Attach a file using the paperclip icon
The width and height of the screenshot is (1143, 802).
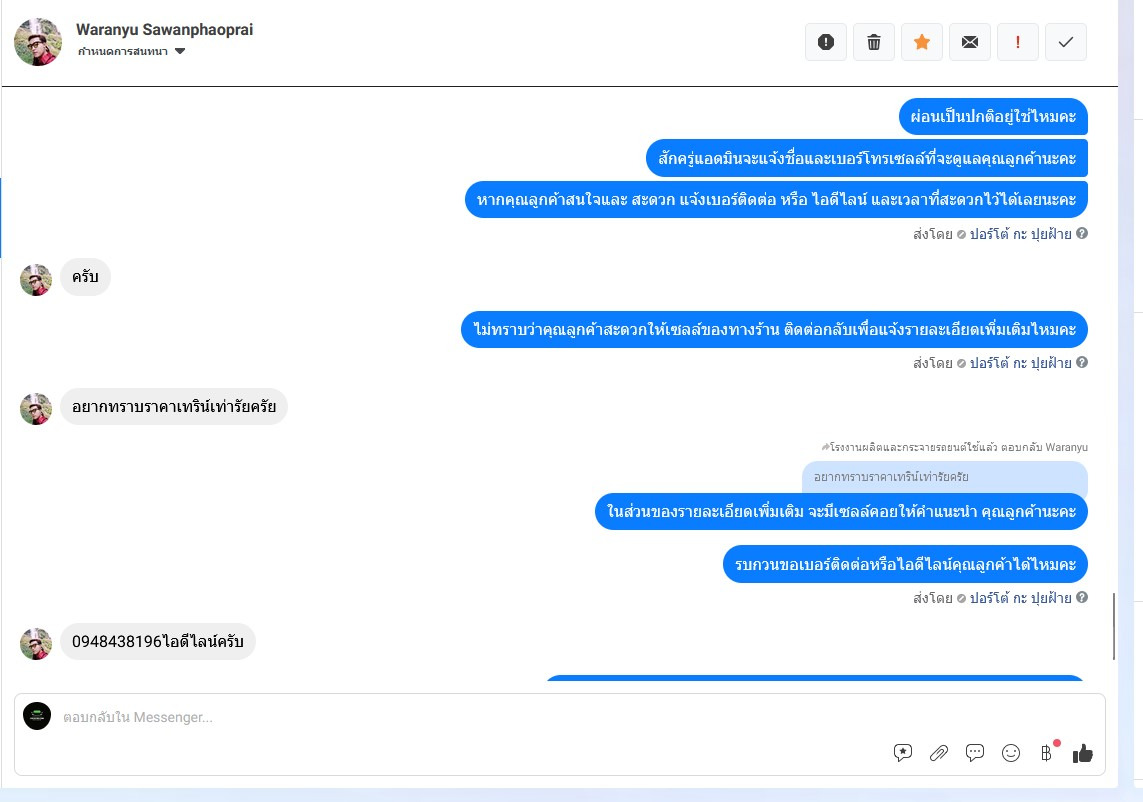[x=939, y=753]
